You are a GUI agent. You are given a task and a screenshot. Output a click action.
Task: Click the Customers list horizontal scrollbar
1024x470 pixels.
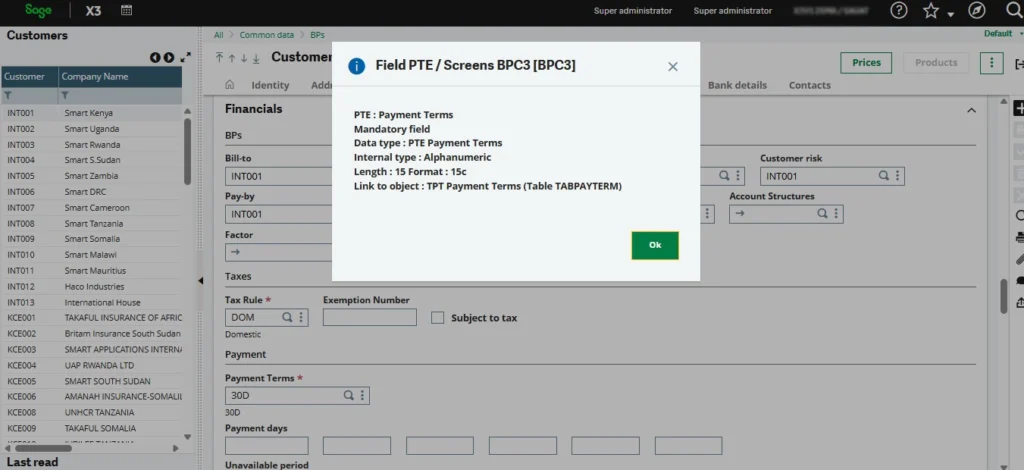tap(43, 448)
